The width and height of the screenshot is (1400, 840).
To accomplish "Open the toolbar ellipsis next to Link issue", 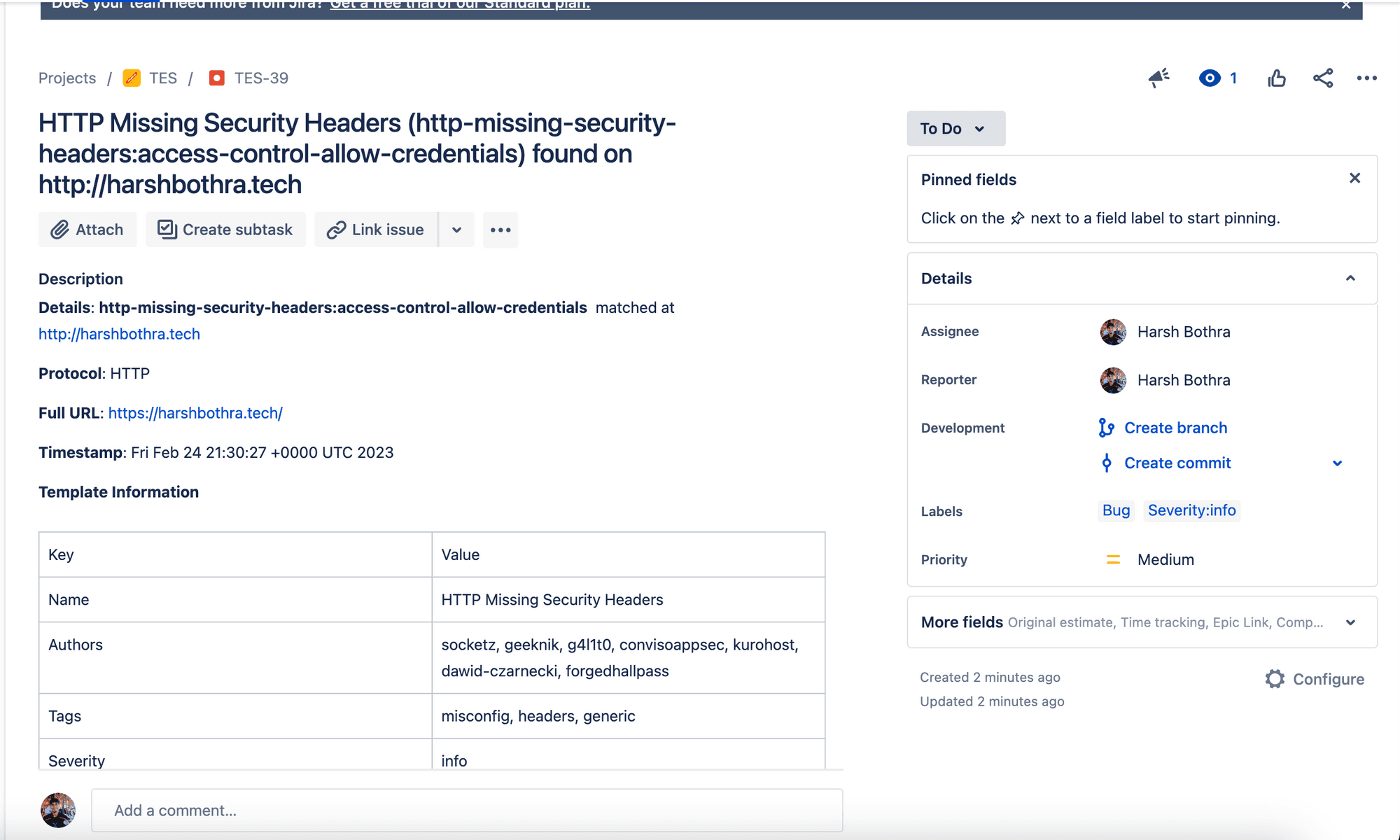I will point(500,230).
